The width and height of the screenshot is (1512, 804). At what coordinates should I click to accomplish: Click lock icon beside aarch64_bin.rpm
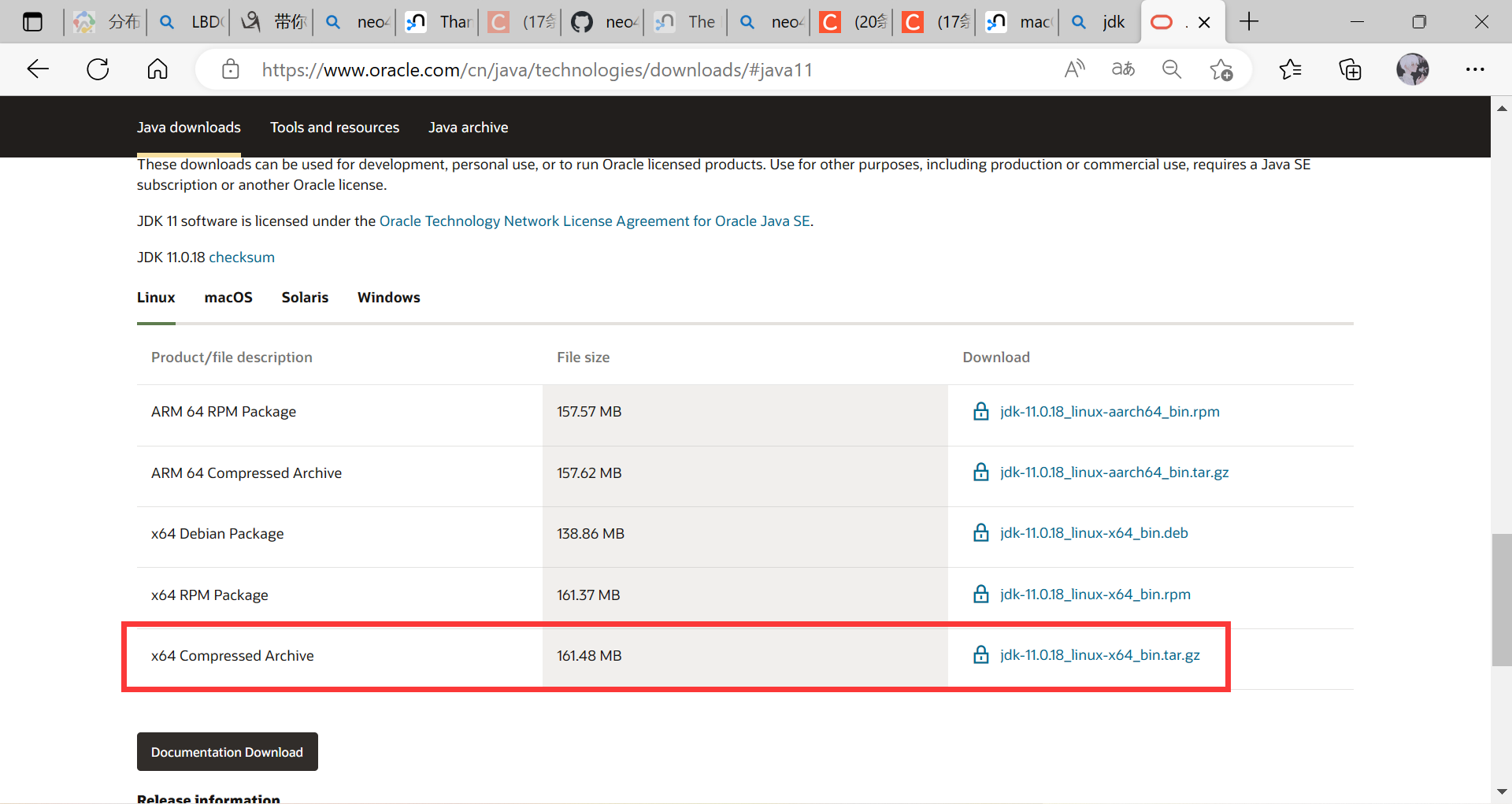pos(981,411)
